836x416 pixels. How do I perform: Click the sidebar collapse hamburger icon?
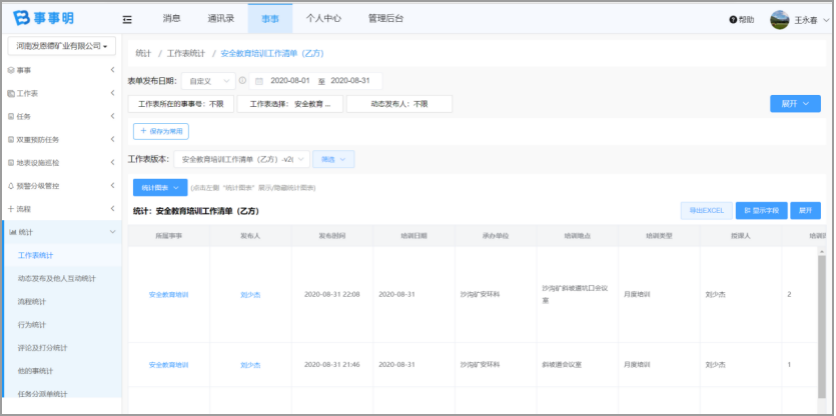[127, 19]
